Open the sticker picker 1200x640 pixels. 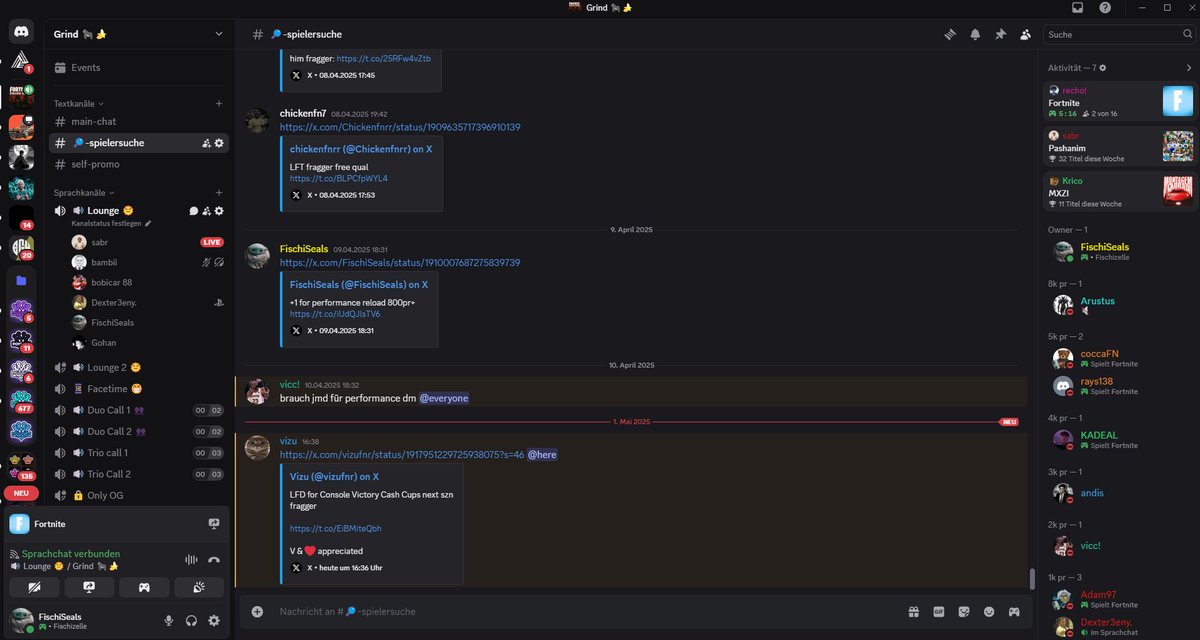(x=962, y=611)
